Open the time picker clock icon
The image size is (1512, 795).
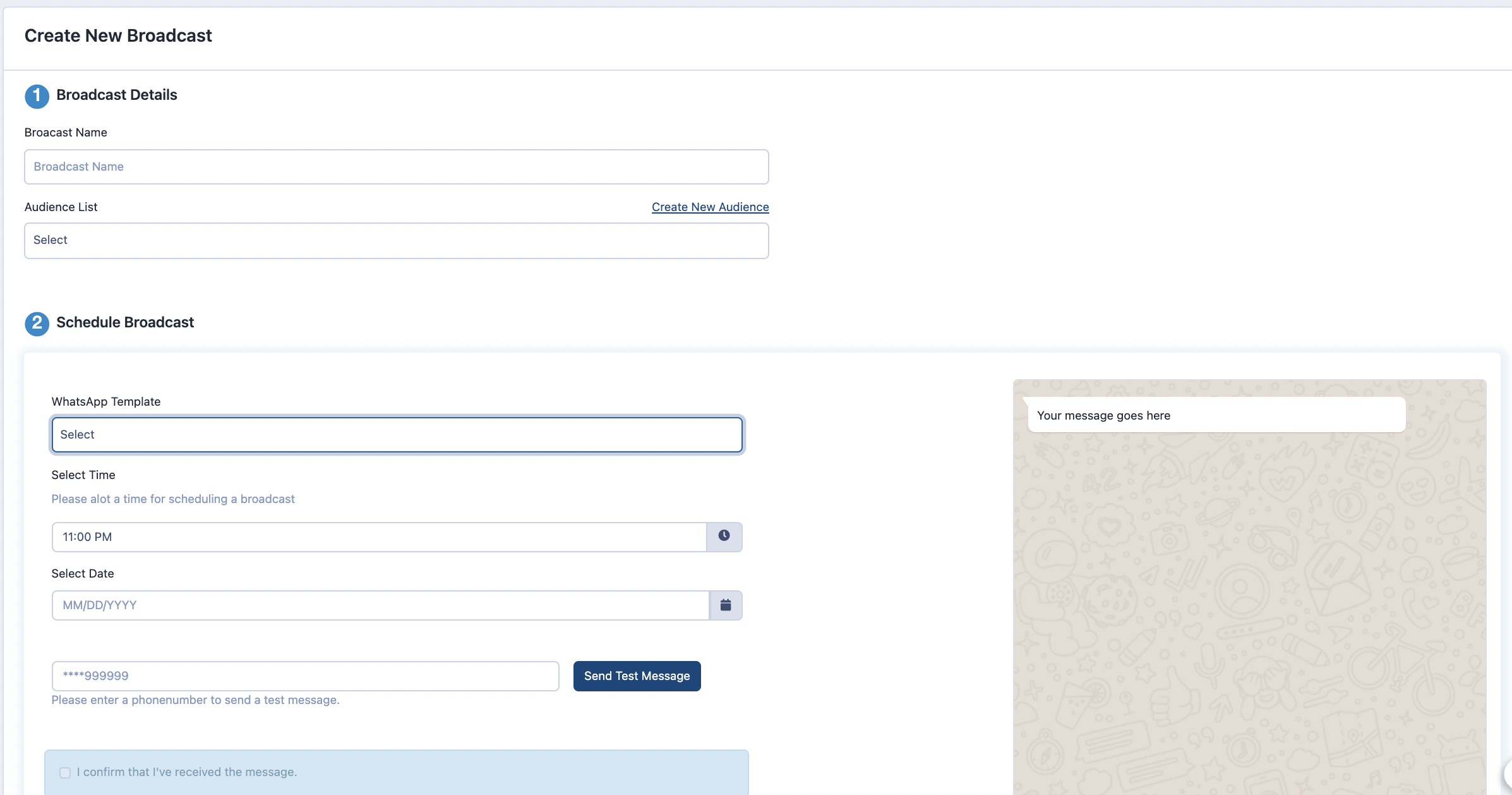tap(724, 536)
